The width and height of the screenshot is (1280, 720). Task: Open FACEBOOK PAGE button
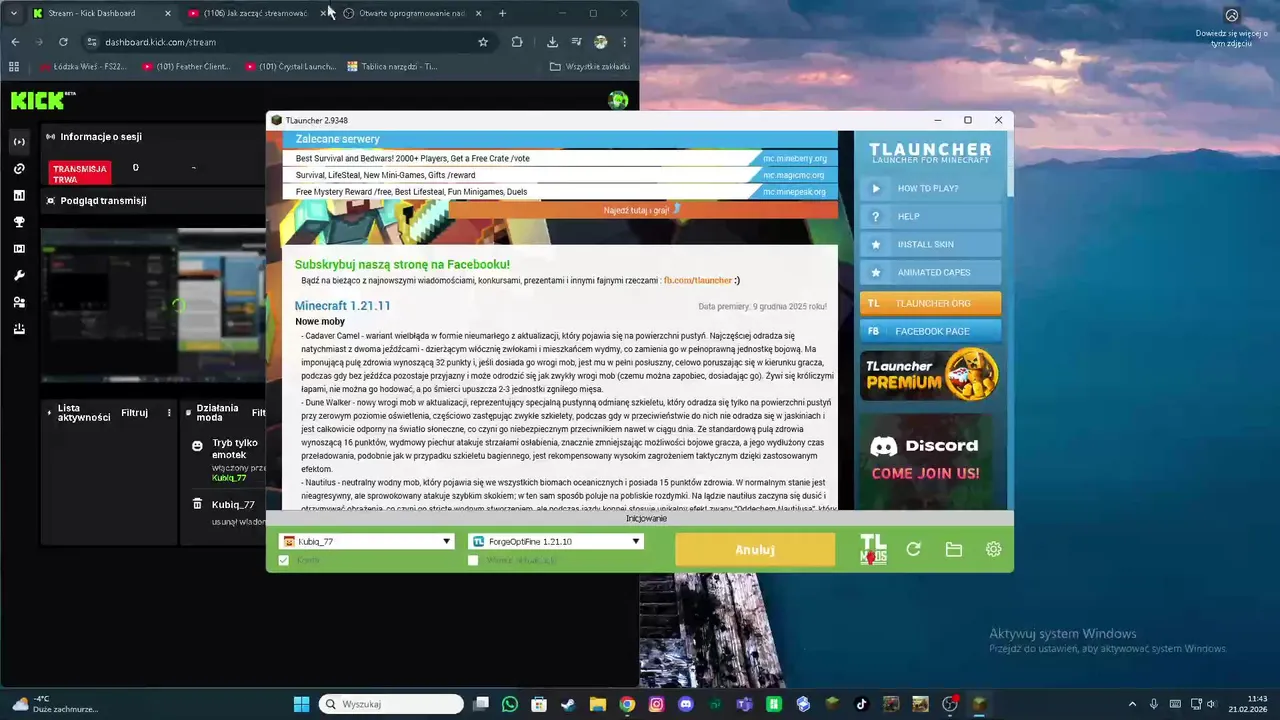pyautogui.click(x=930, y=331)
